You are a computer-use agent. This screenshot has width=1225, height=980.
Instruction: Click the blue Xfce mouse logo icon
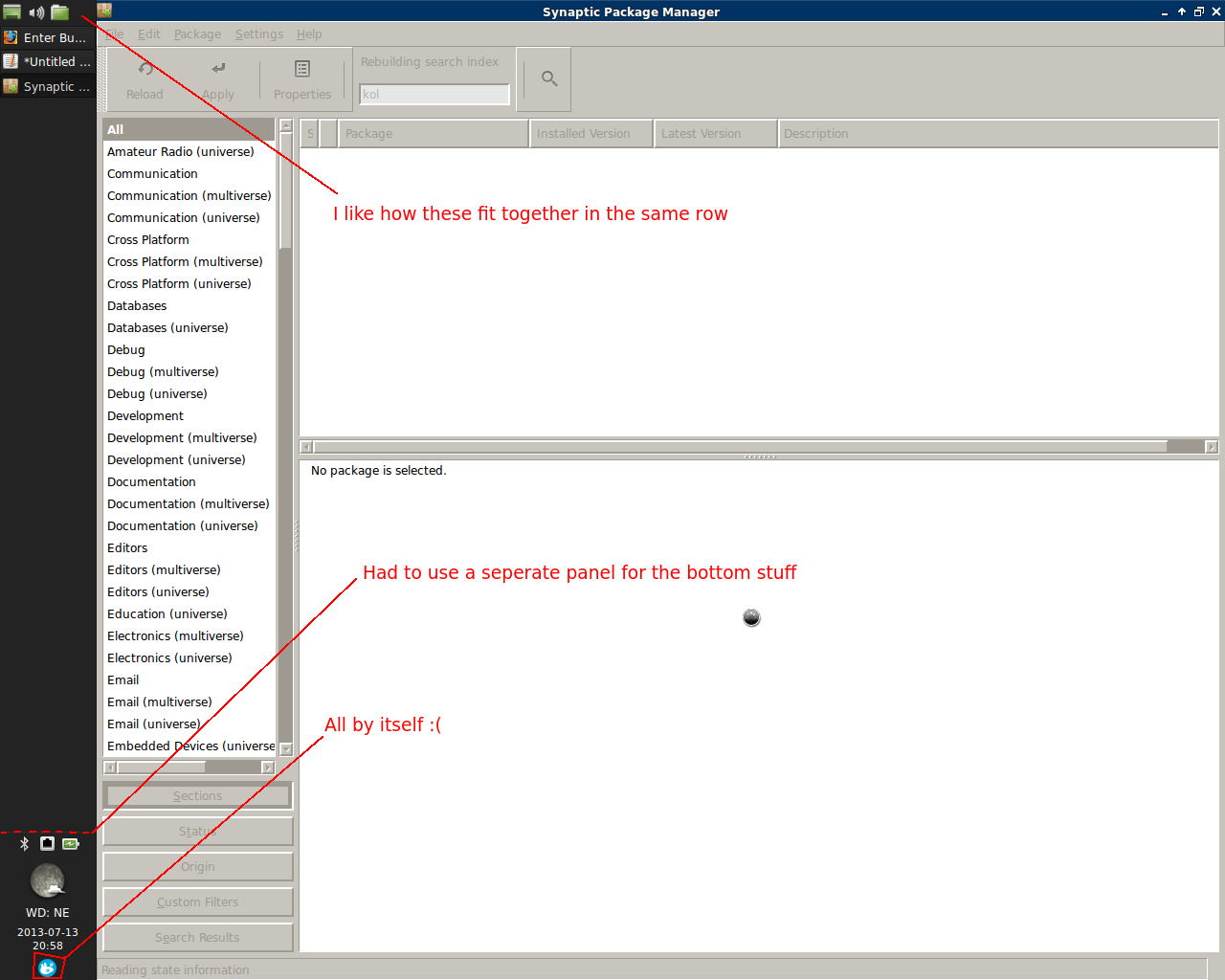coord(47,967)
